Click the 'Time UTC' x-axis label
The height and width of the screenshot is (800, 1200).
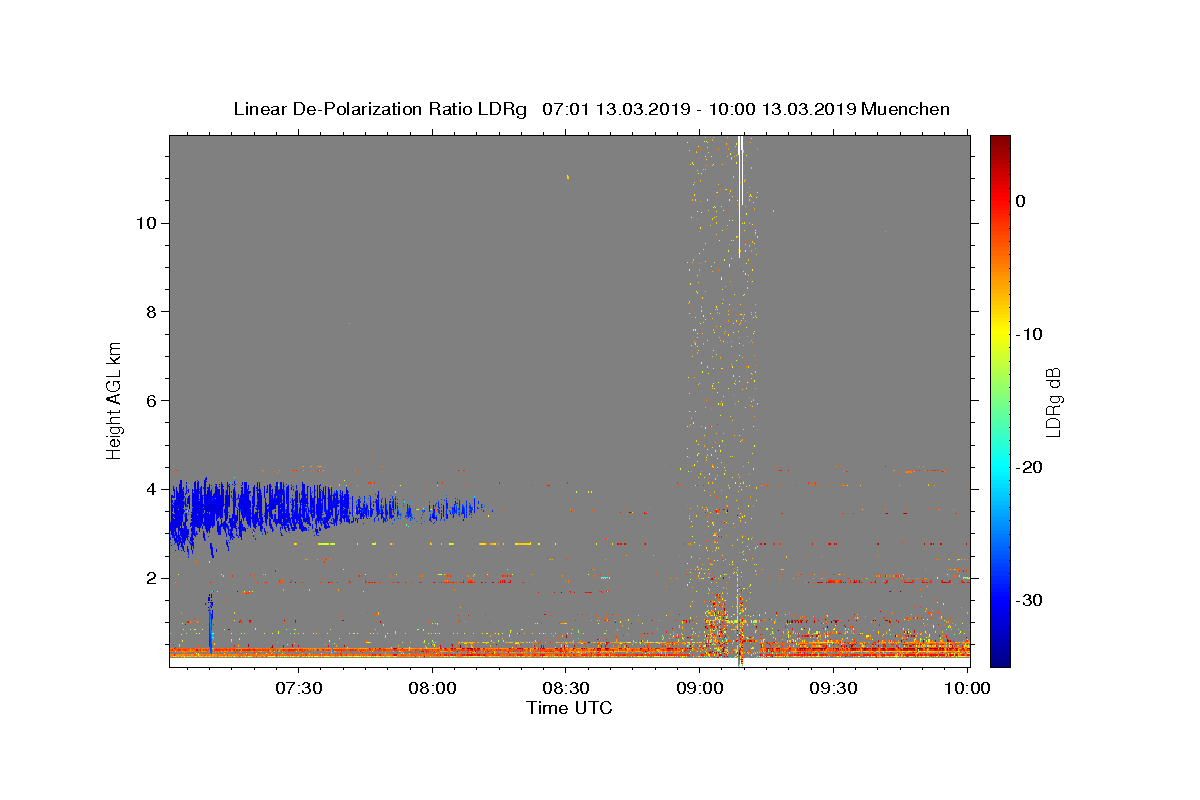pos(569,708)
